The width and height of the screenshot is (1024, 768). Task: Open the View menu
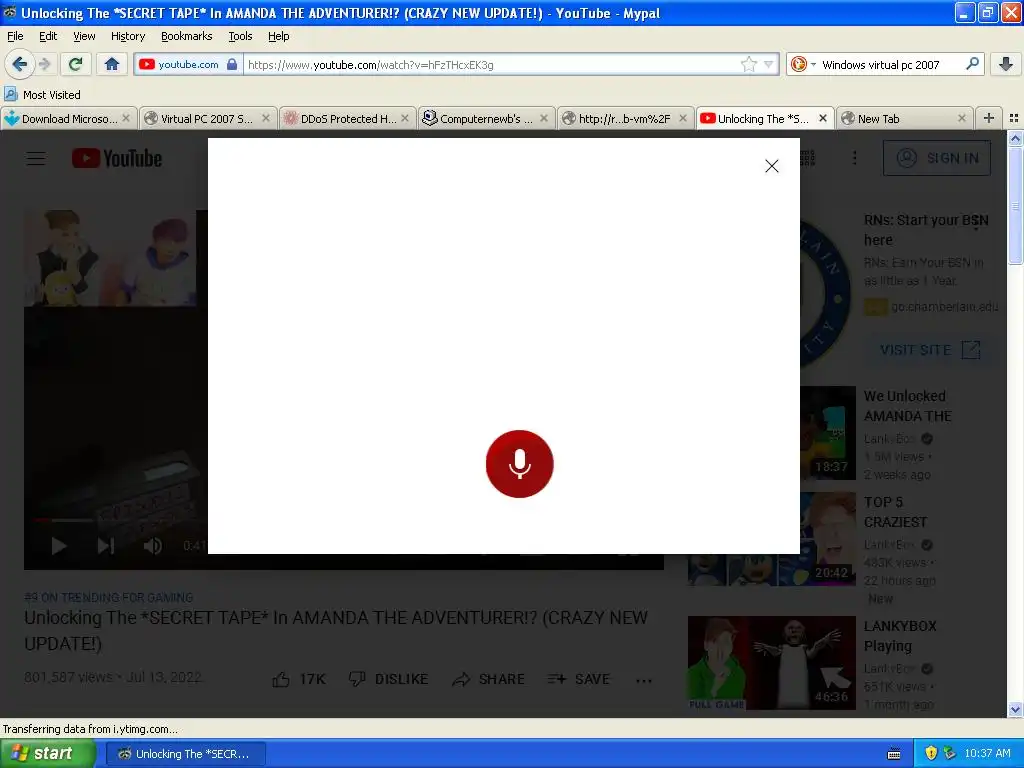click(x=84, y=36)
